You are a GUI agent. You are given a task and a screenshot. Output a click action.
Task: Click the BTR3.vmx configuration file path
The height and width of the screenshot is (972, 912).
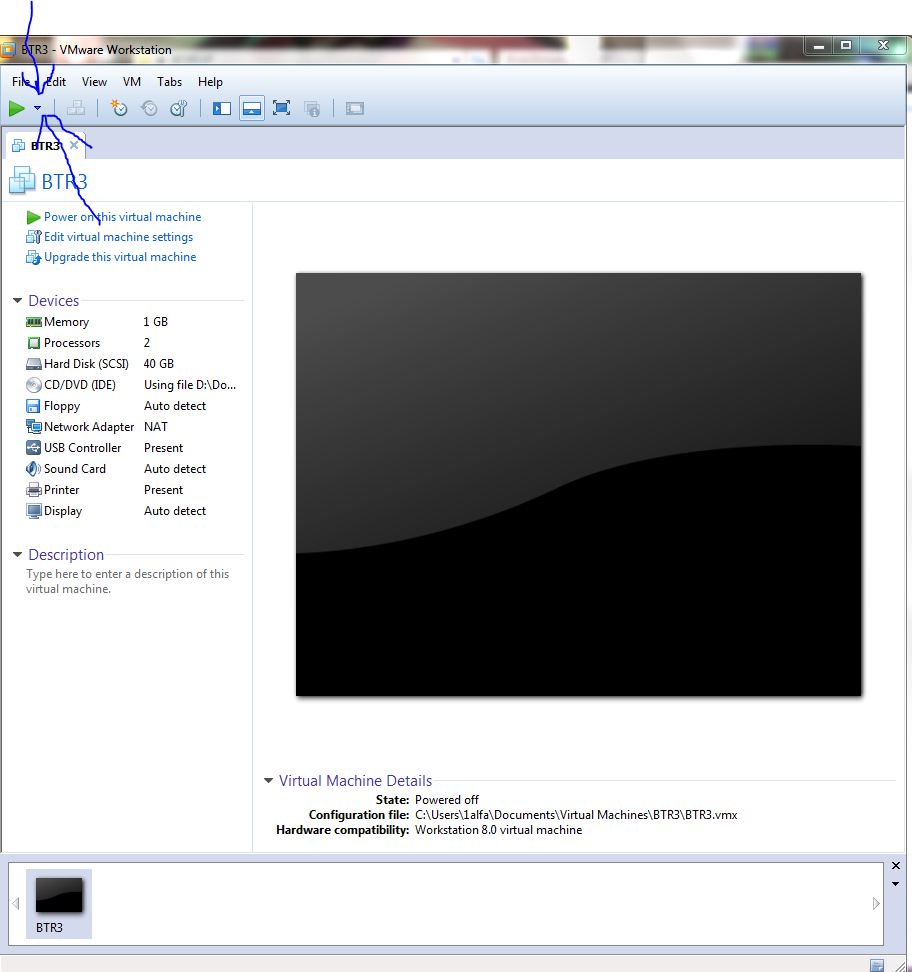tap(576, 815)
